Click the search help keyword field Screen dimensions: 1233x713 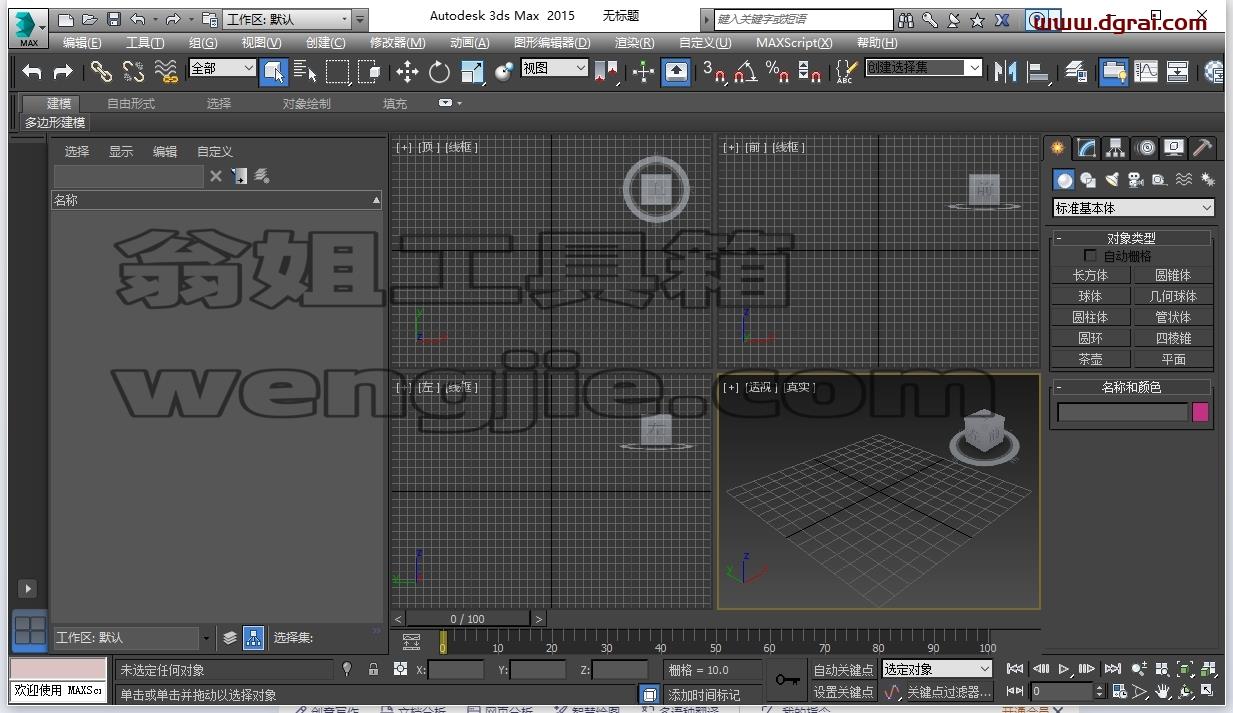tap(804, 19)
